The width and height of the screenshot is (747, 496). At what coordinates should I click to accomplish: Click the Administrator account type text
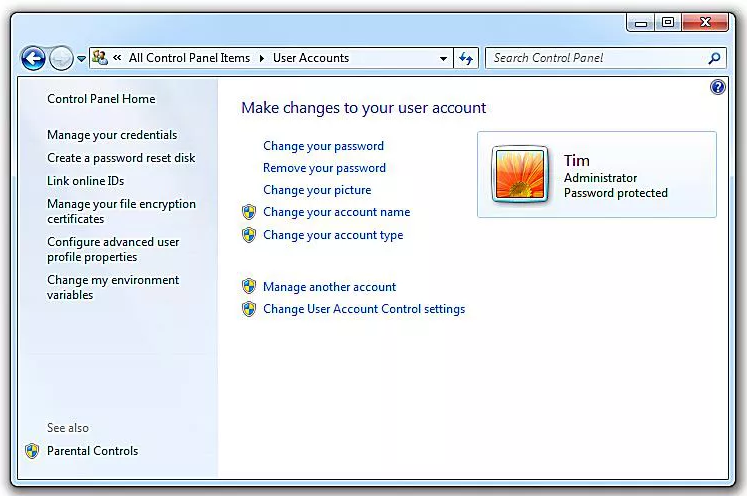coord(600,178)
